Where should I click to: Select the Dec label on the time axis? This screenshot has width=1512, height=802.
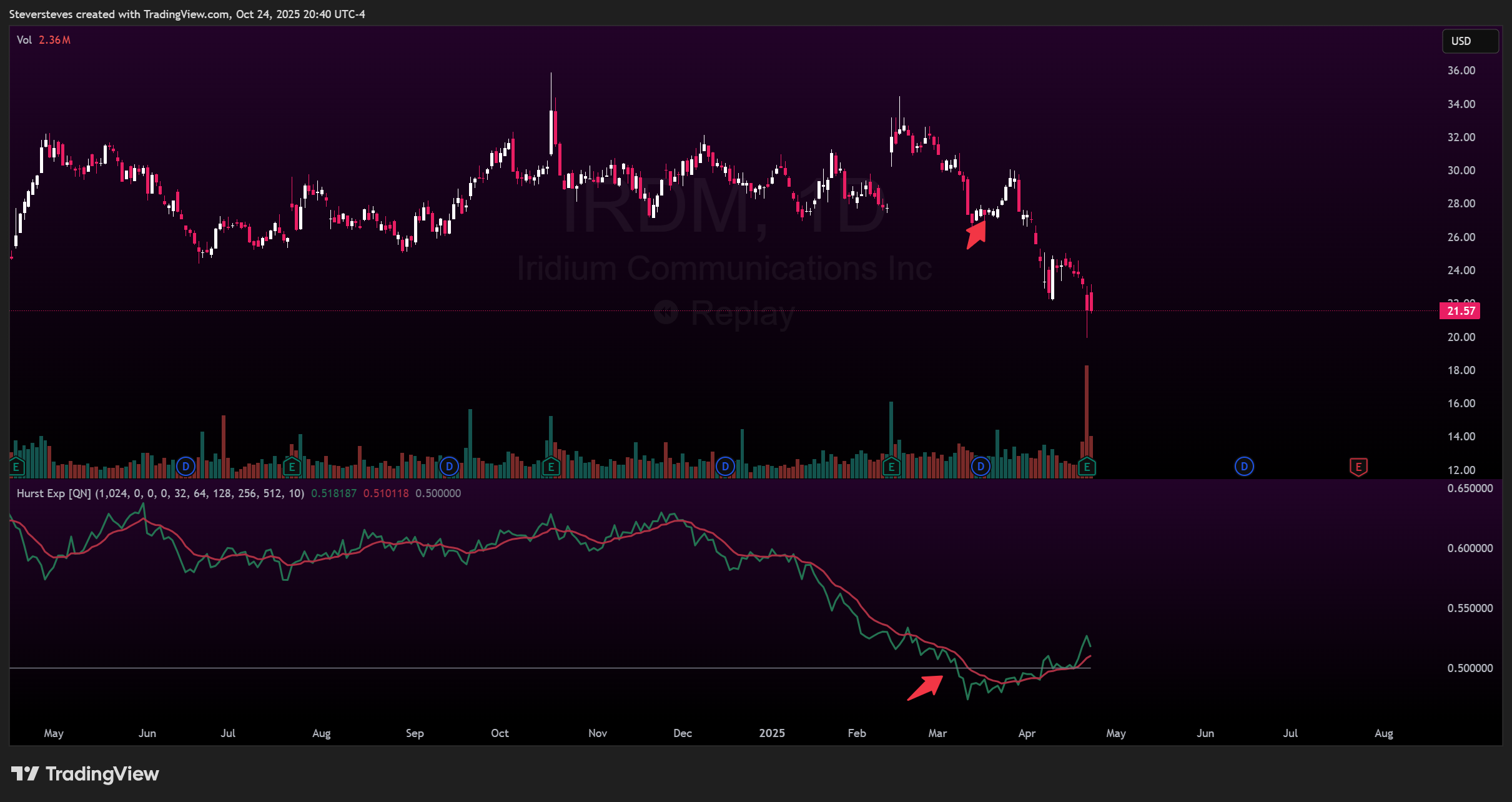pos(683,733)
